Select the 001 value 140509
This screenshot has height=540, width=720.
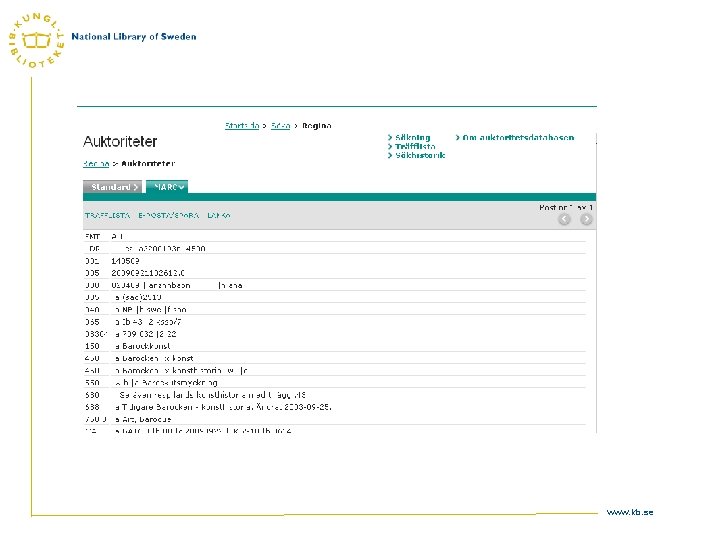tap(125, 261)
